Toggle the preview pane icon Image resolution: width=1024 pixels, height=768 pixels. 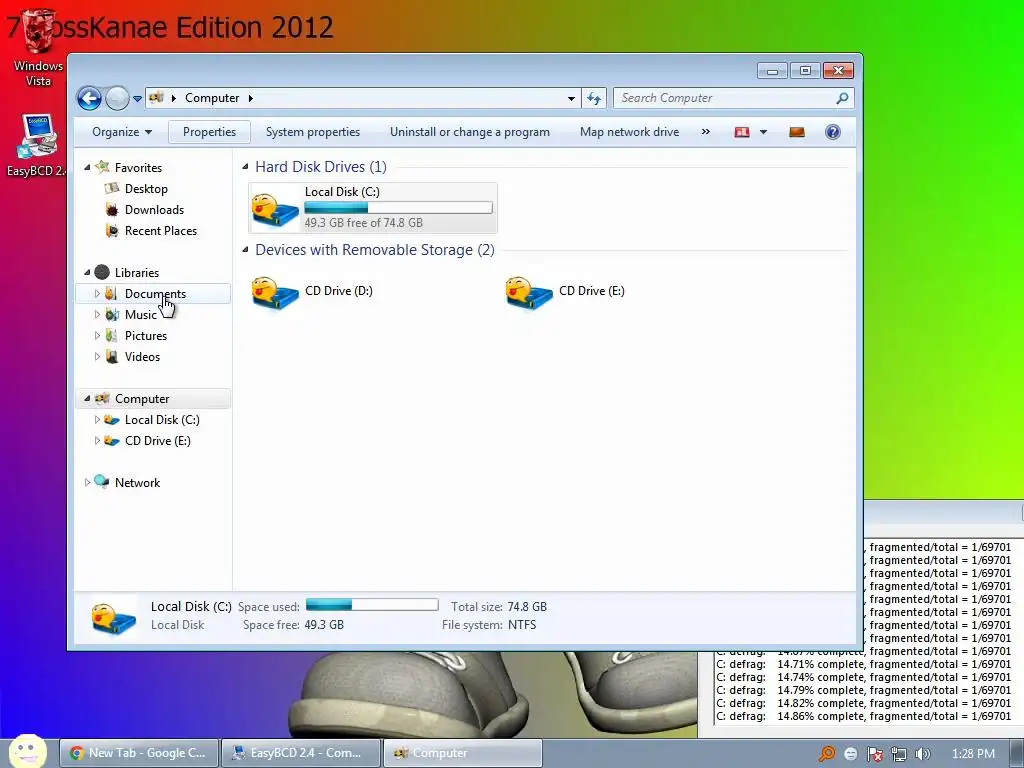[797, 132]
